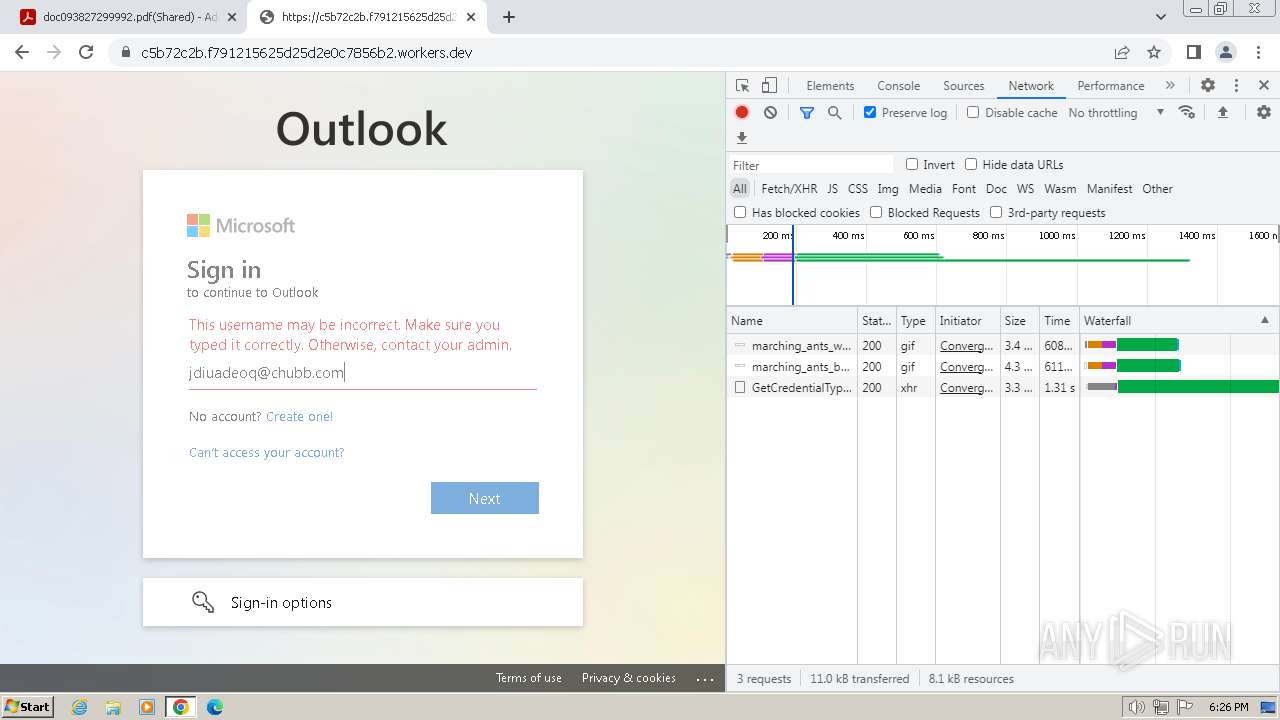Open network conditions wifi icon
This screenshot has height=720, width=1280.
(x=1187, y=113)
